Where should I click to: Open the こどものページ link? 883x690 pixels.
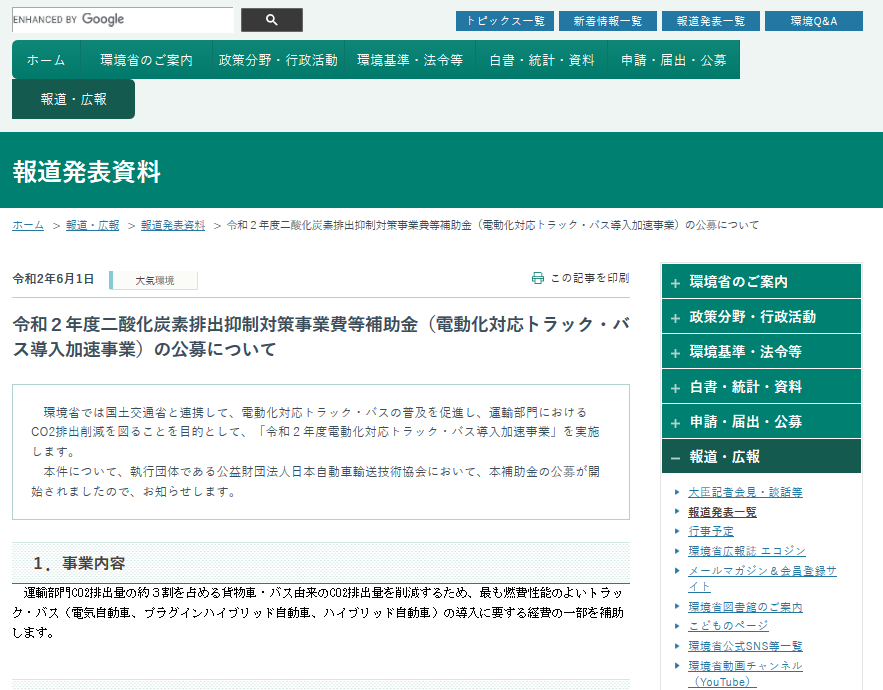728,625
